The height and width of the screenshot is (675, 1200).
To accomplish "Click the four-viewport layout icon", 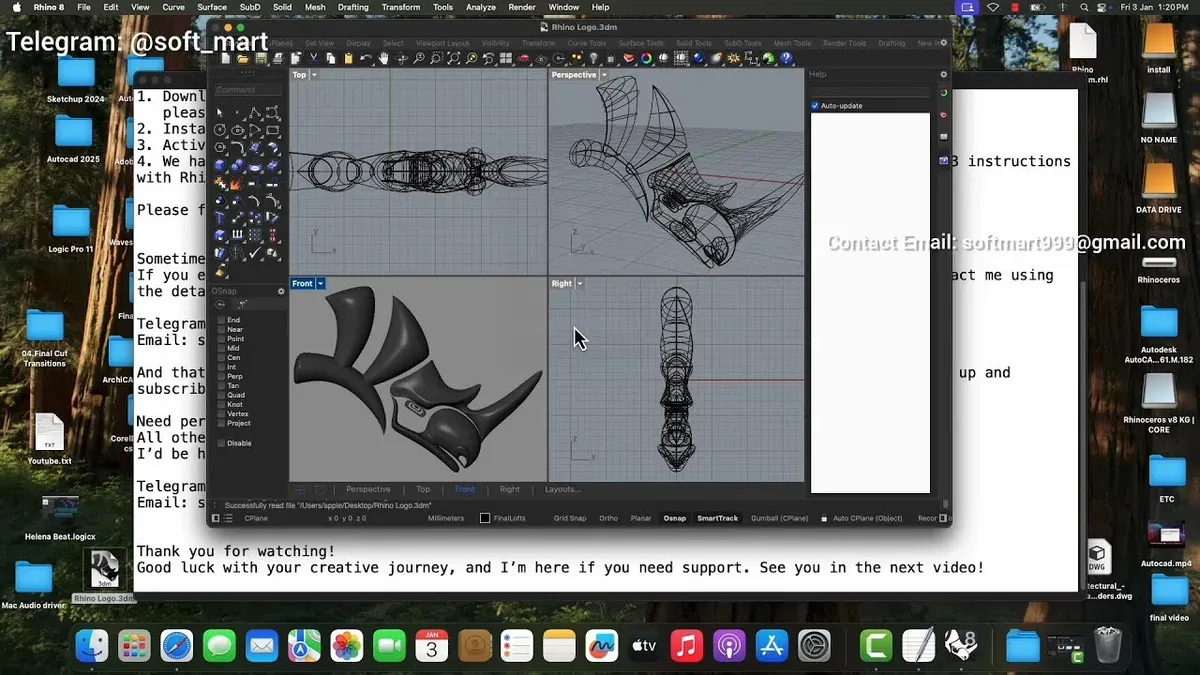I will click(506, 59).
